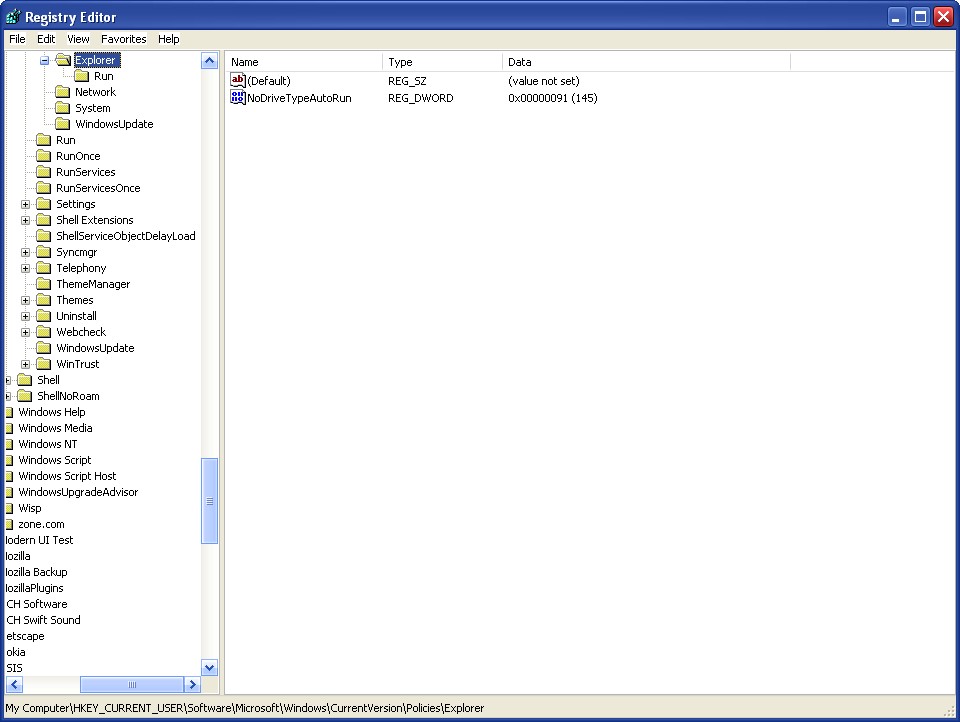Expand the Shell Extensions key

point(25,220)
